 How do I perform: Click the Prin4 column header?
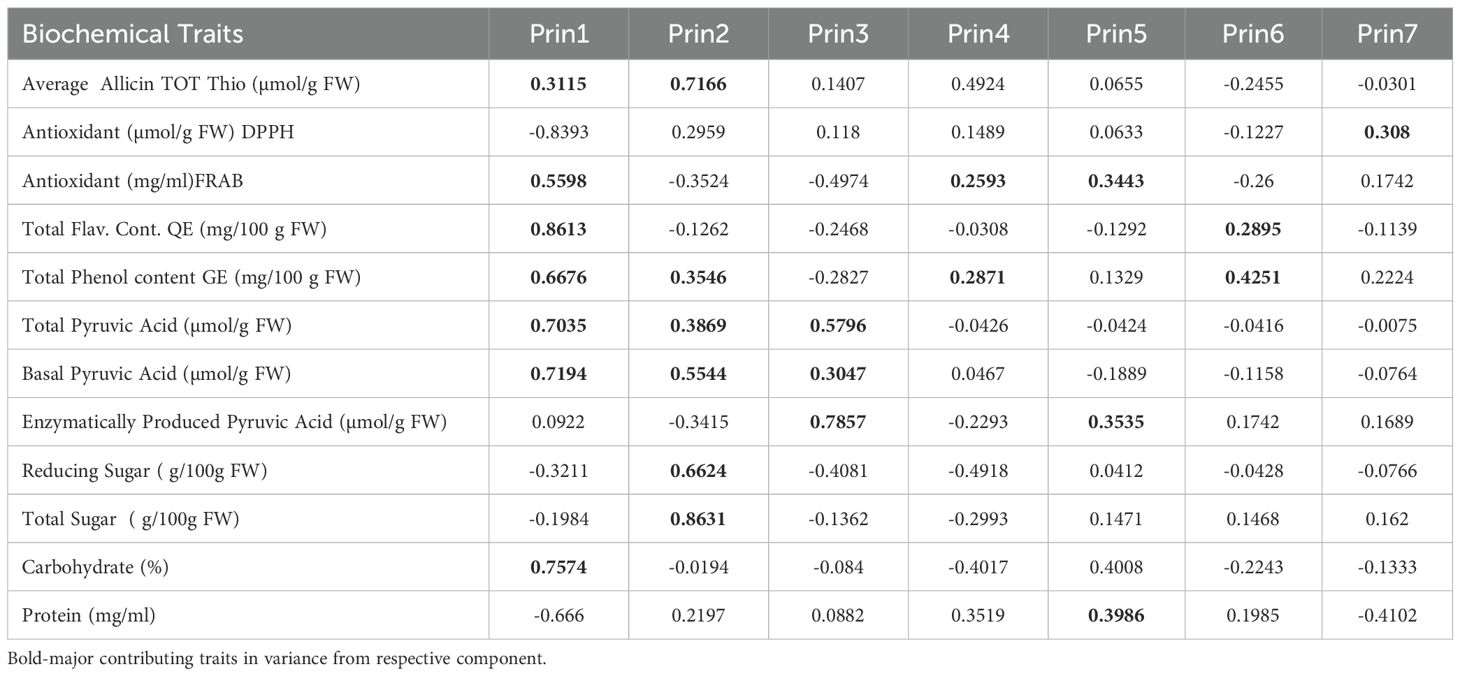click(978, 34)
